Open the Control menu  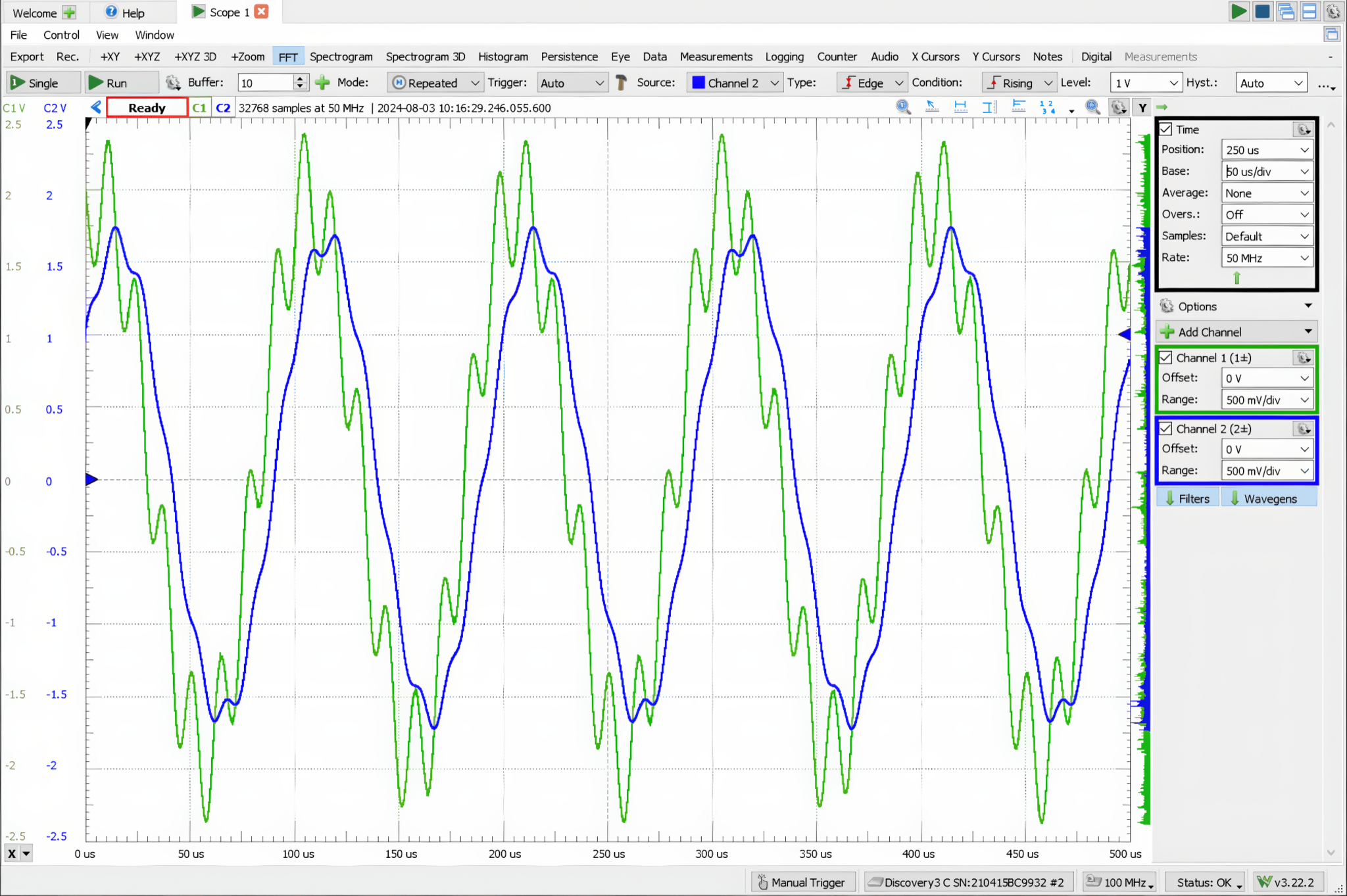tap(62, 34)
